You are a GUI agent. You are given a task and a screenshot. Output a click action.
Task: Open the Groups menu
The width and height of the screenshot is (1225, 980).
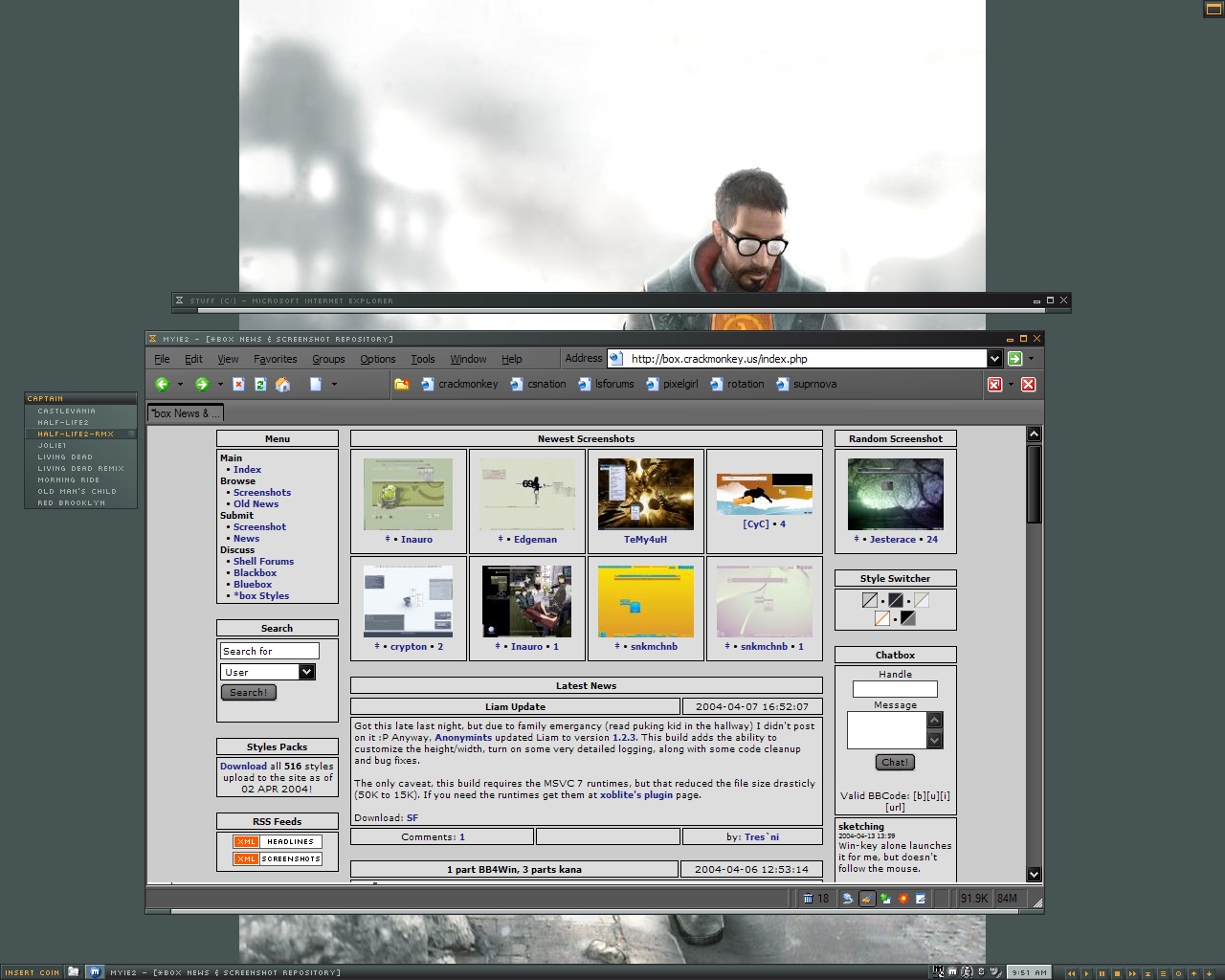click(328, 359)
